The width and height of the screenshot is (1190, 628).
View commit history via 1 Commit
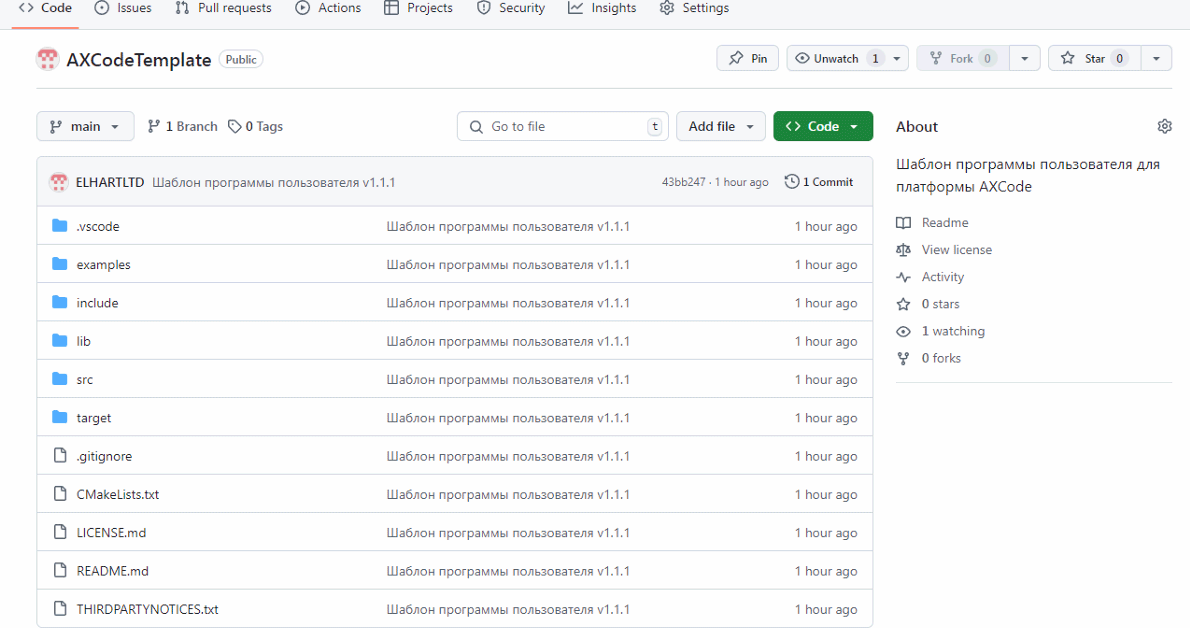[x=819, y=182]
